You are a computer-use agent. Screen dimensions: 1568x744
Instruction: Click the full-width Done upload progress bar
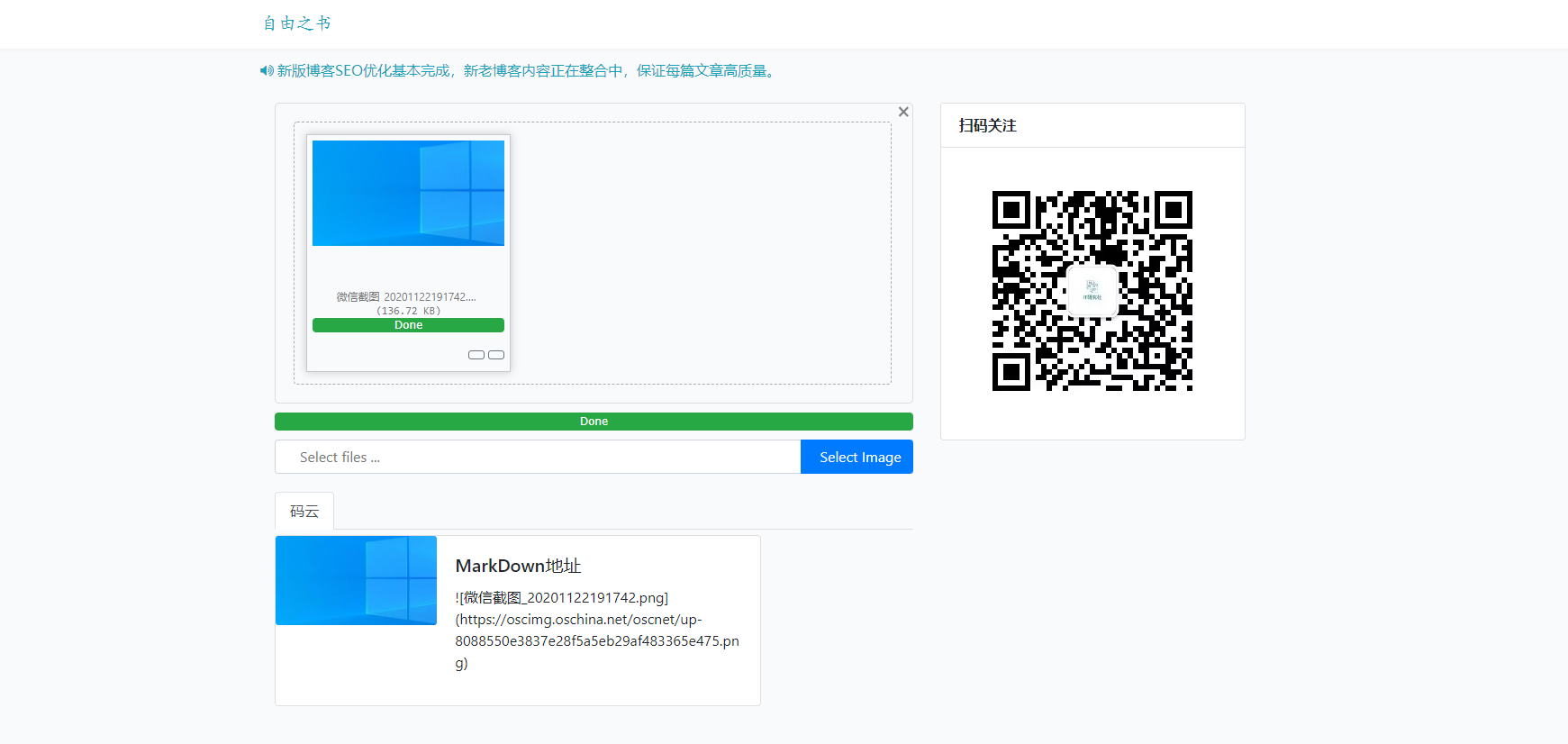(x=594, y=422)
